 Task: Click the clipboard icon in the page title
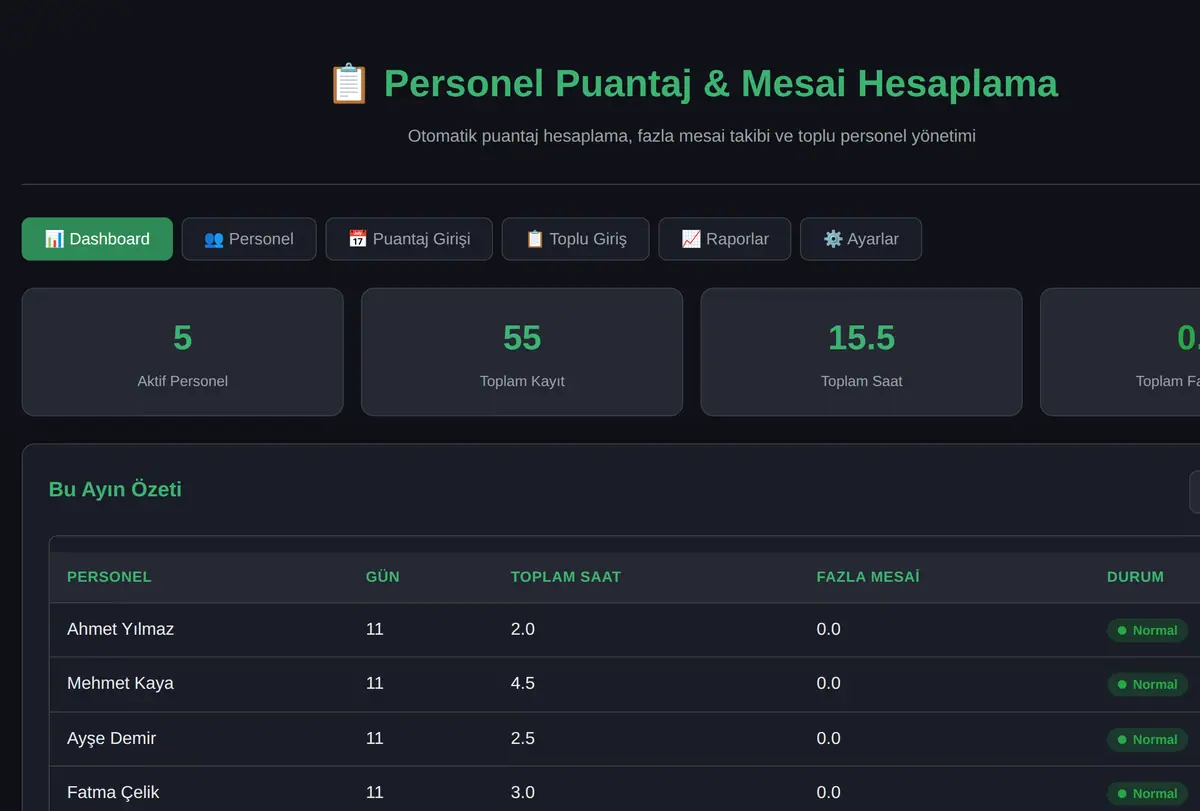(x=349, y=84)
